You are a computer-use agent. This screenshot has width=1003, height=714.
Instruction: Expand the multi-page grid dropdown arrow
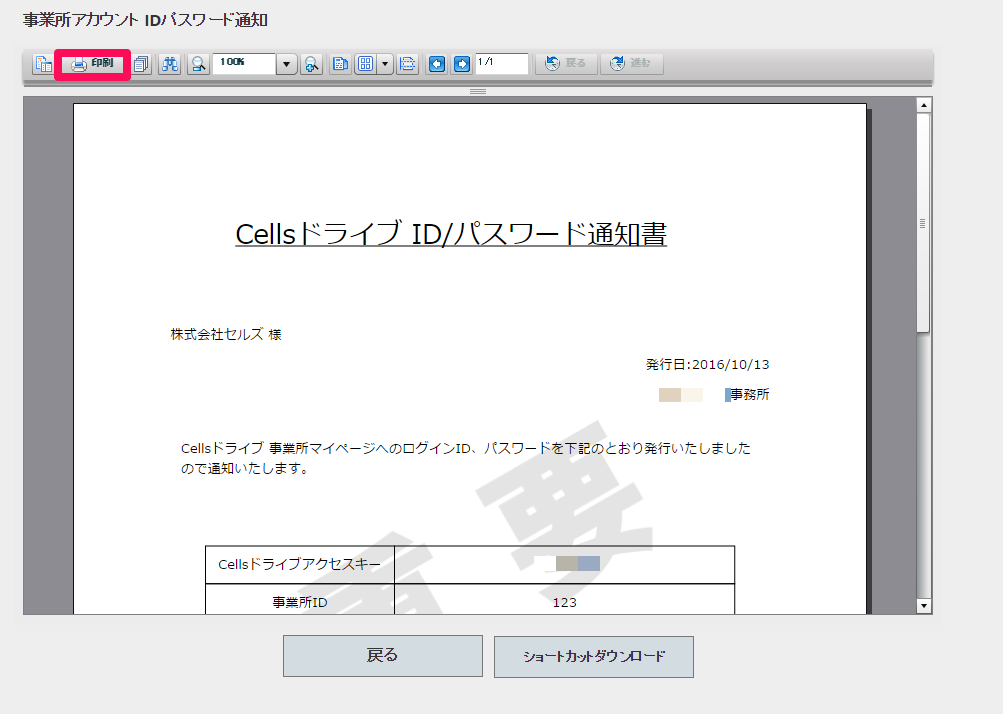[385, 64]
